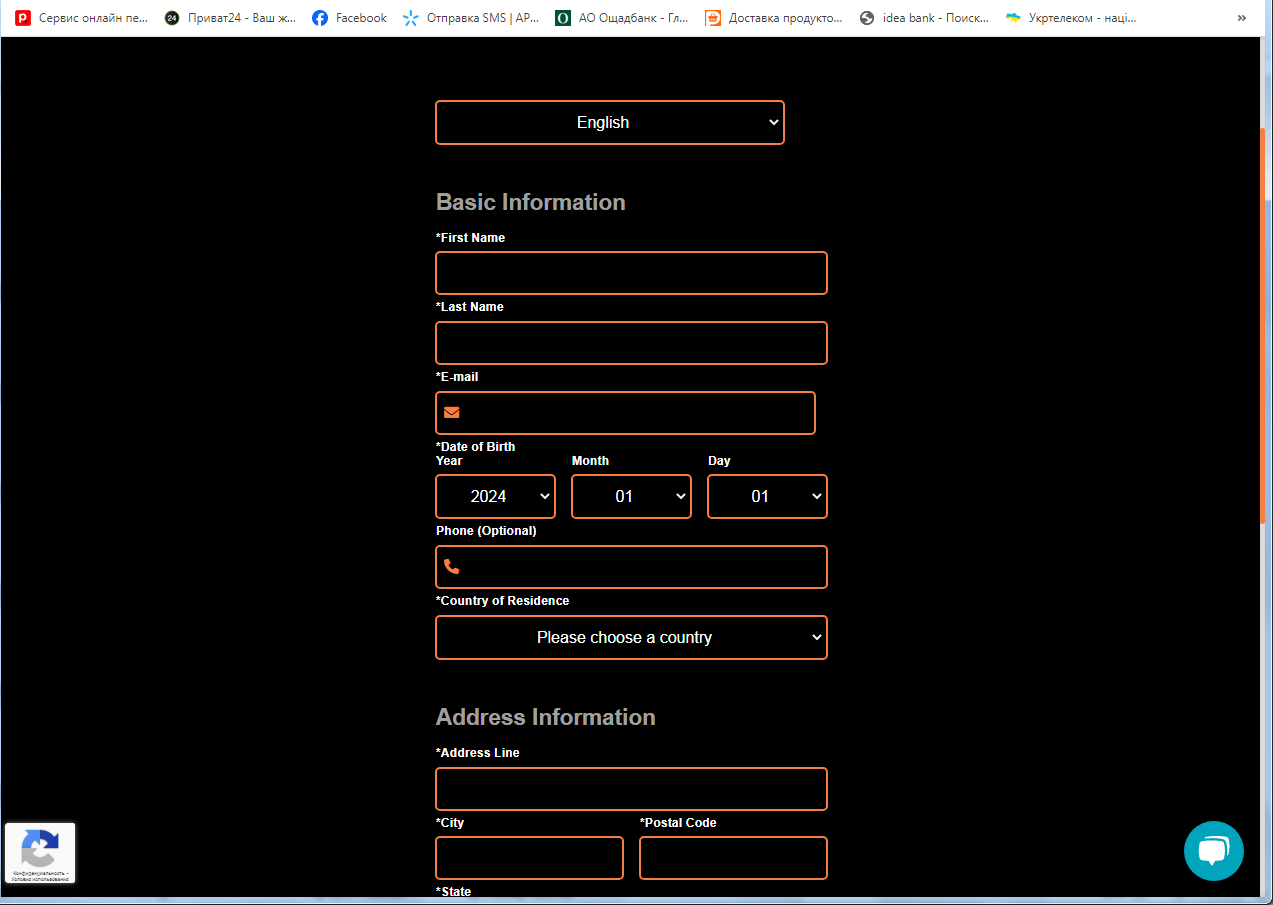
Task: Click the City input field
Action: 529,858
